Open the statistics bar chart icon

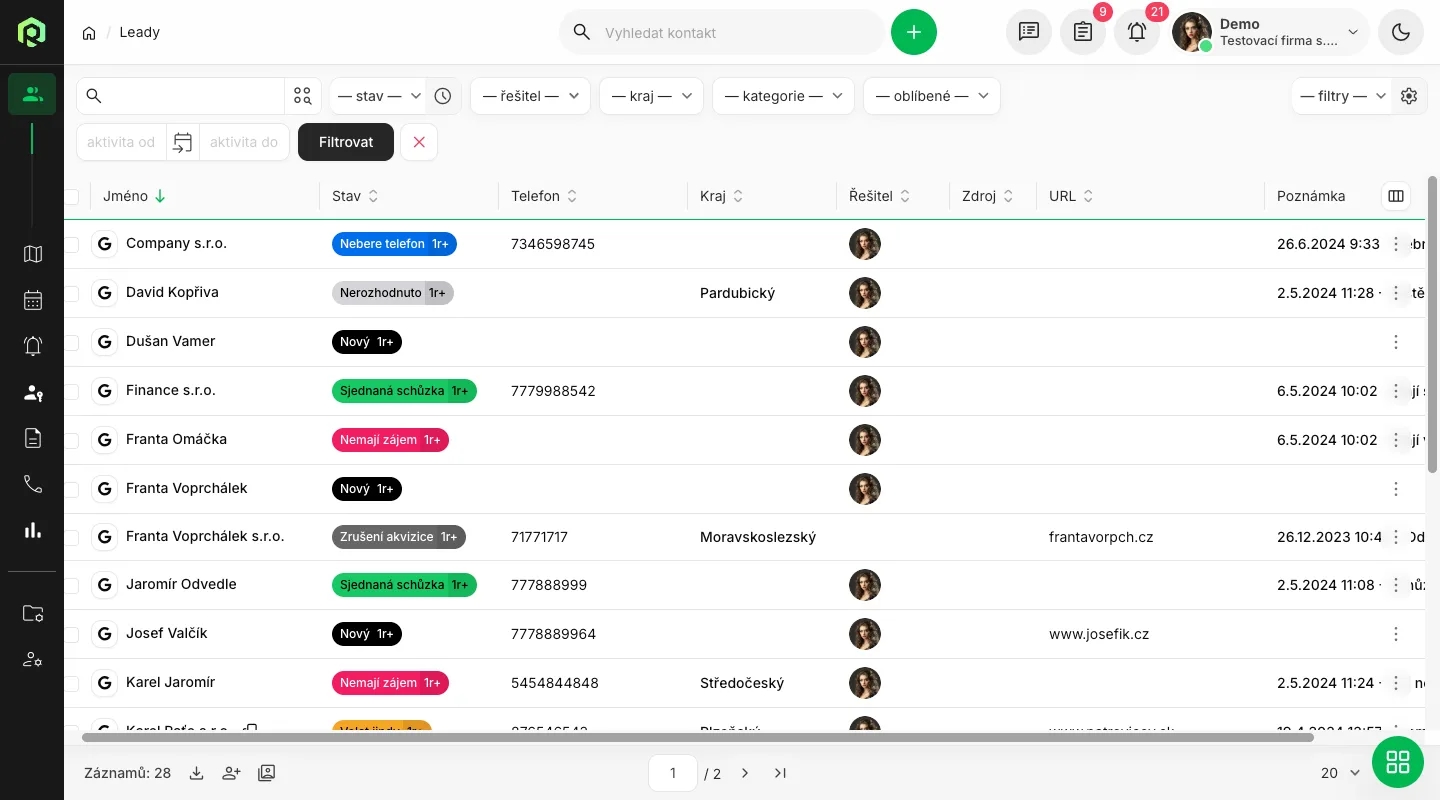(x=33, y=530)
